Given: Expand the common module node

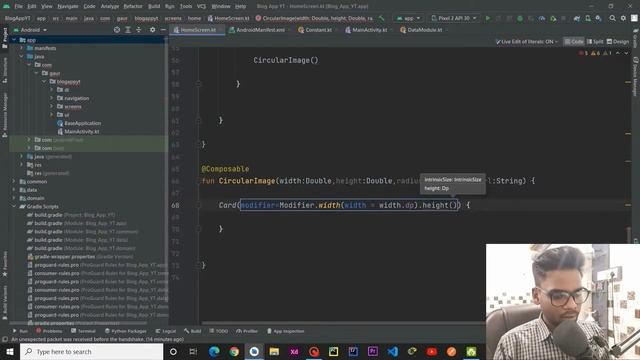Looking at the screenshot, I should (14, 182).
